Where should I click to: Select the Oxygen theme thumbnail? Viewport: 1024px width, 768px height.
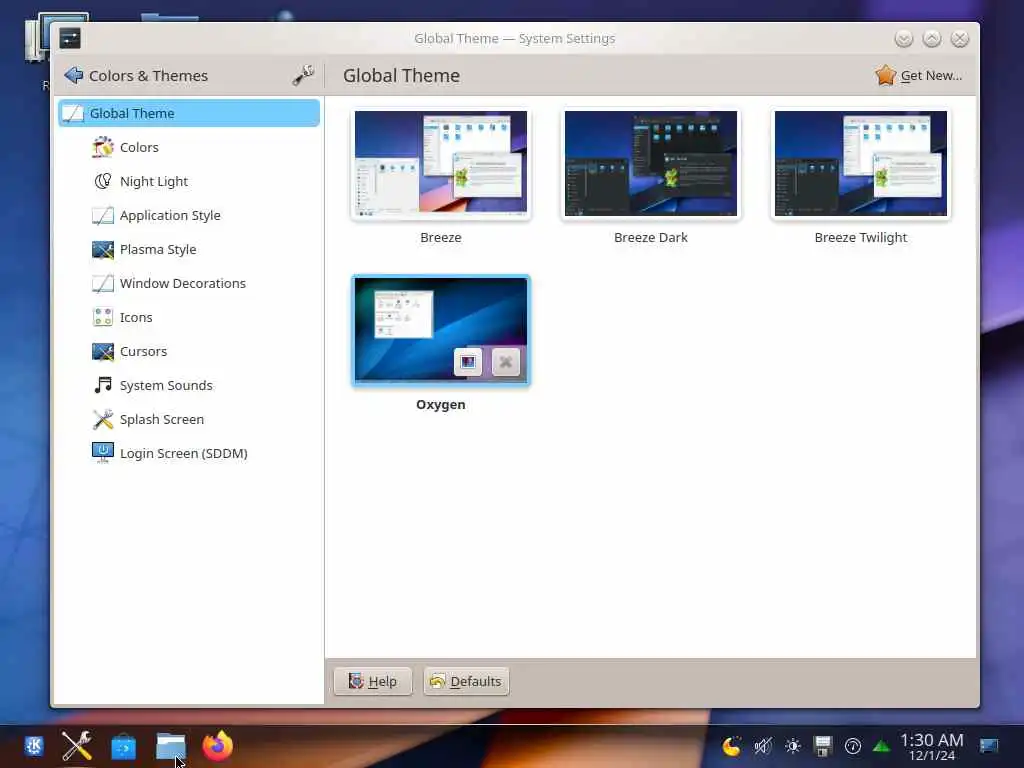point(441,330)
